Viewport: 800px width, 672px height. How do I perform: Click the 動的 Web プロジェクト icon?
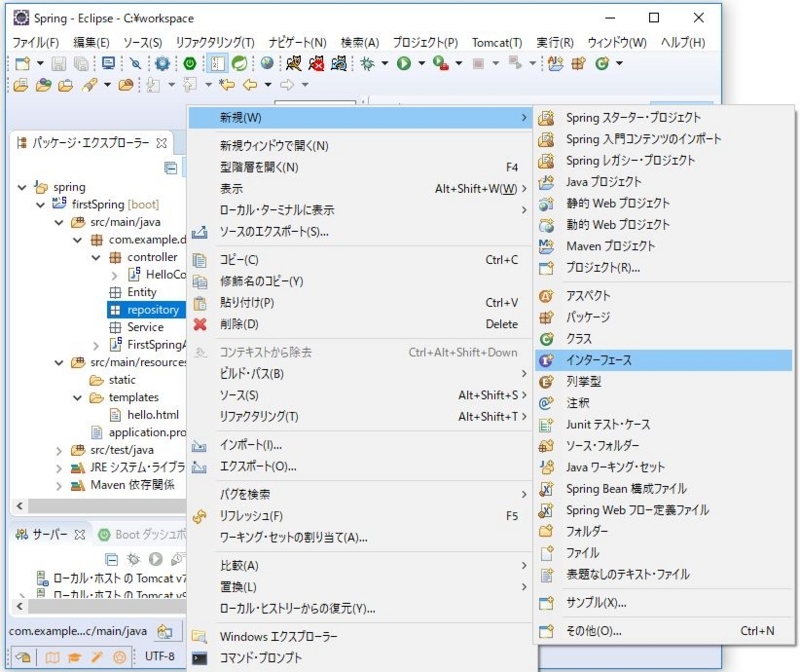pyautogui.click(x=546, y=225)
